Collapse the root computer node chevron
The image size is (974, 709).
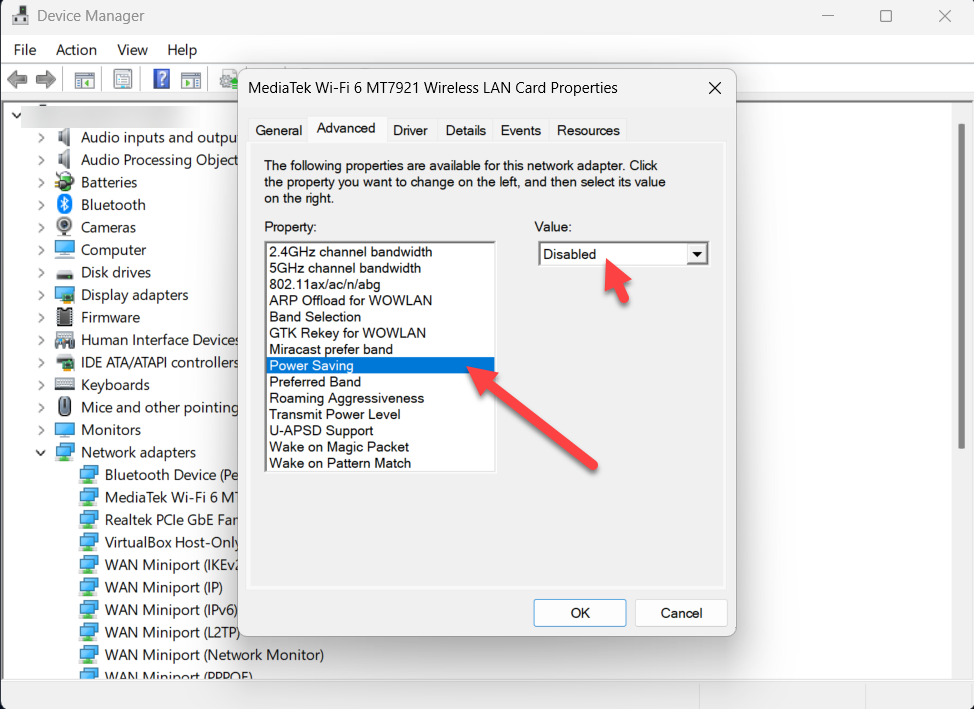point(16,115)
